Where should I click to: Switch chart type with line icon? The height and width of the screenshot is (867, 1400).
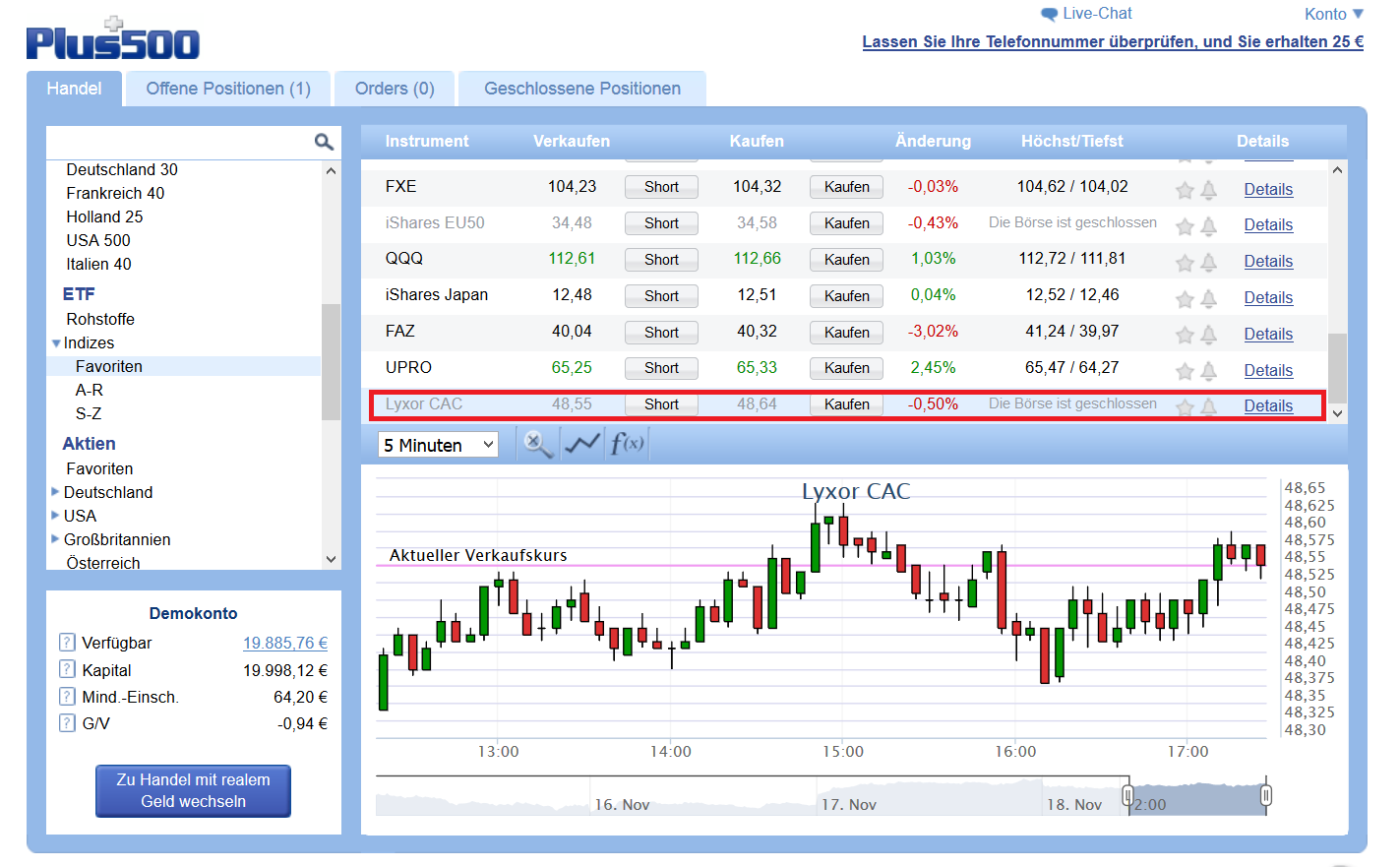pos(582,444)
